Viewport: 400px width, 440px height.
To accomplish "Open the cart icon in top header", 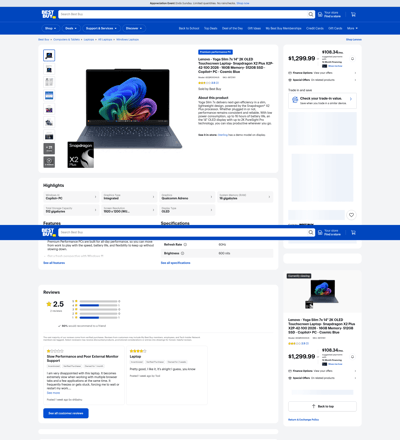I will coord(353,14).
